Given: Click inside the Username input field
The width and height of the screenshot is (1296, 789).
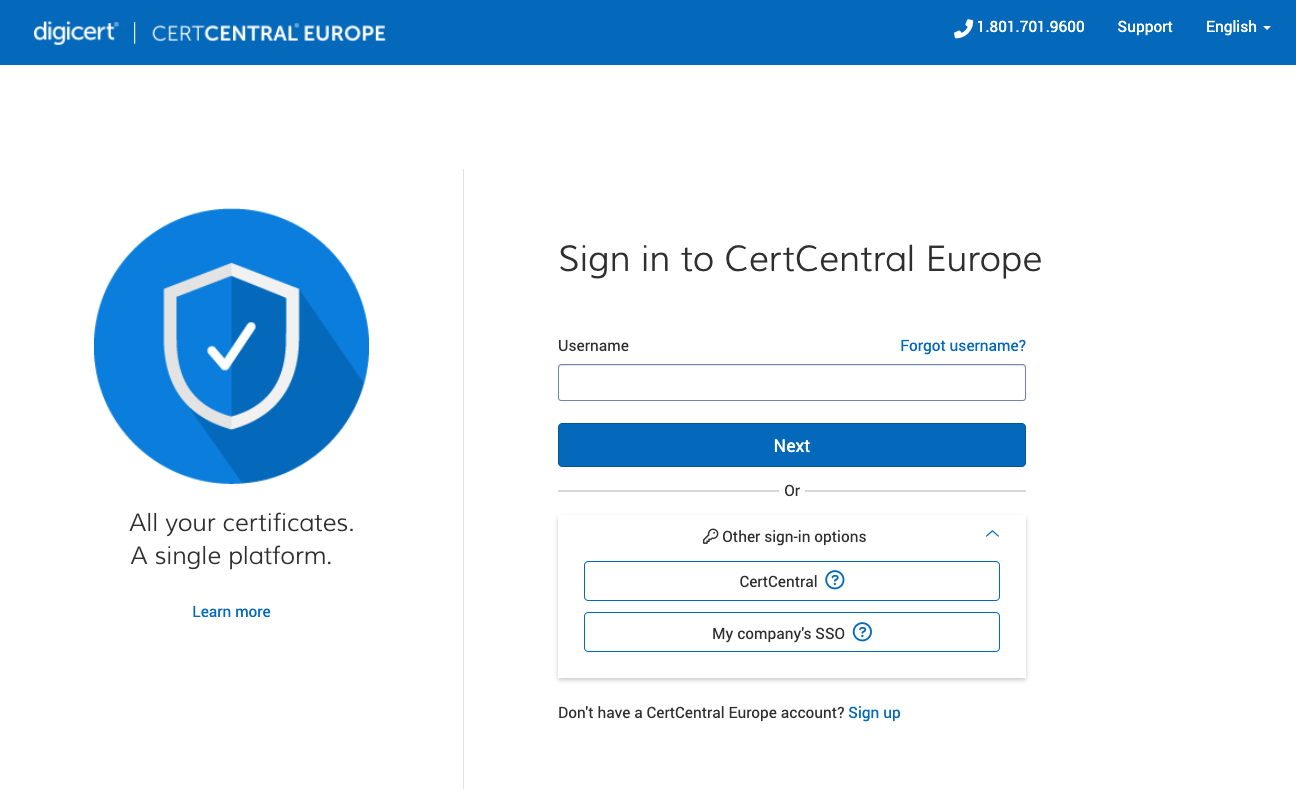Looking at the screenshot, I should coord(791,382).
